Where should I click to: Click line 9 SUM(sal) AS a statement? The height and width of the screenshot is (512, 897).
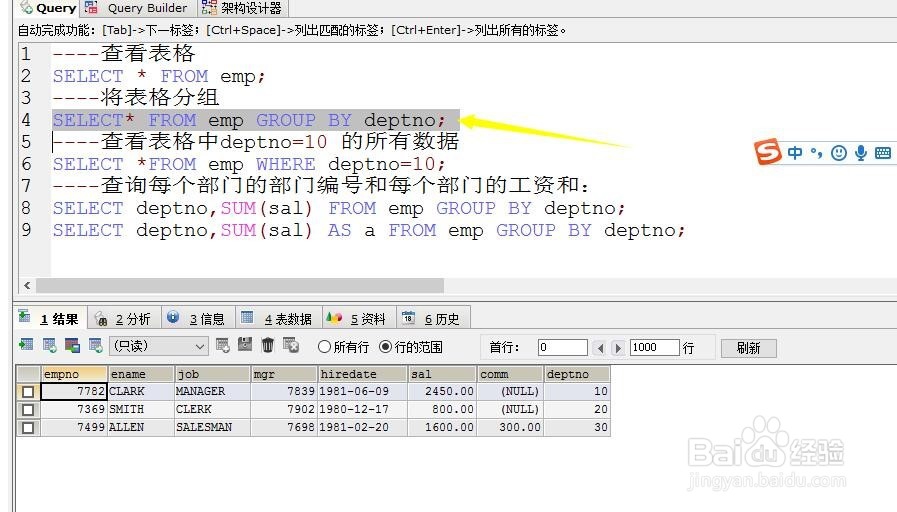pos(369,230)
